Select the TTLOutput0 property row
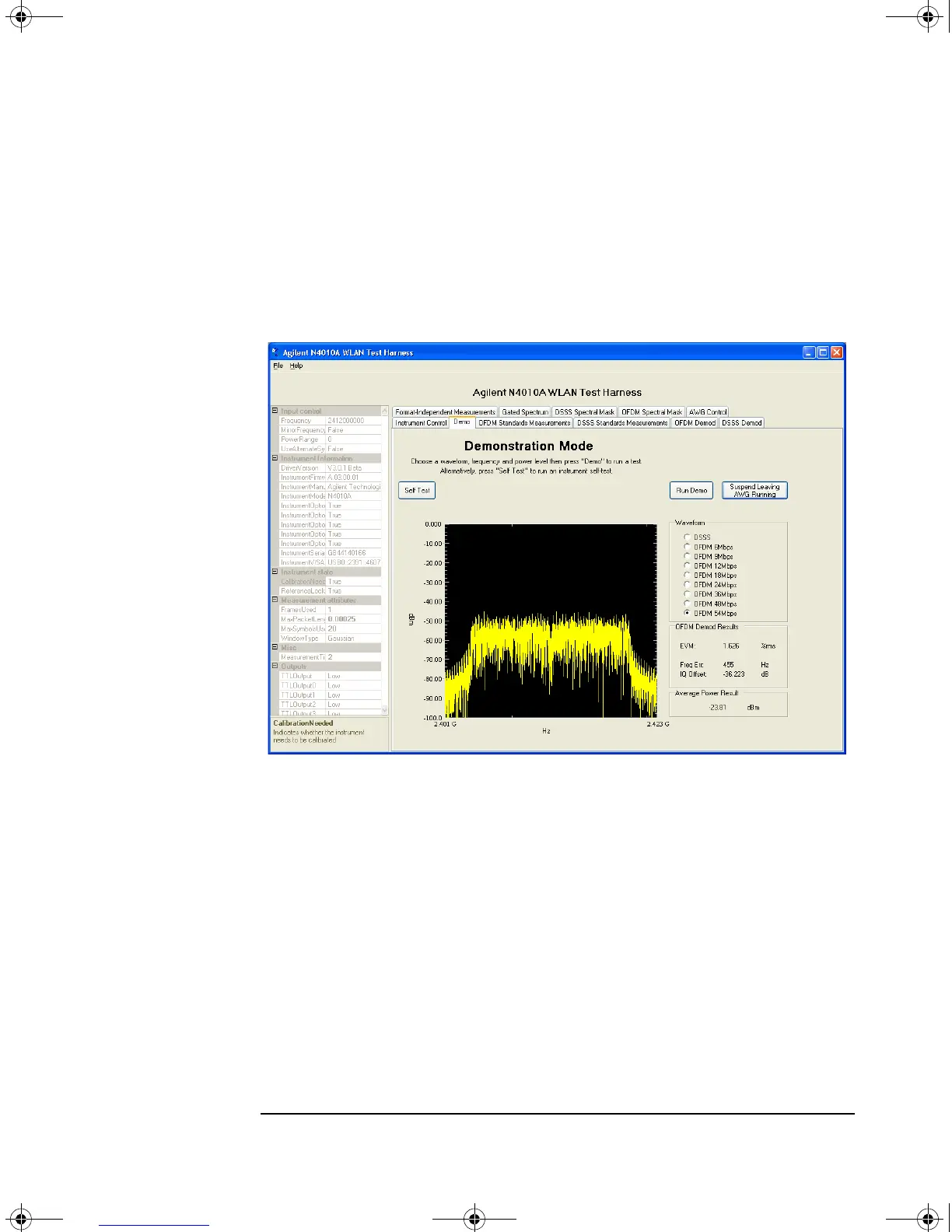 (330, 685)
